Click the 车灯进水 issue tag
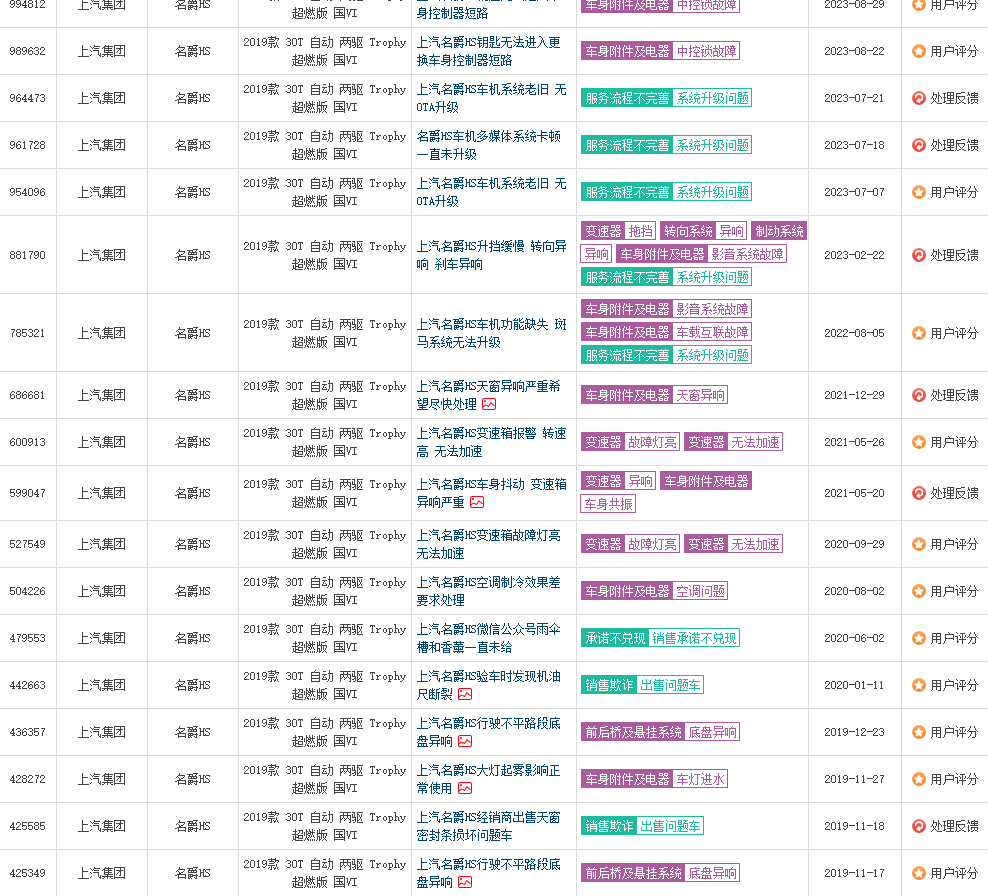The image size is (988, 896). pos(699,779)
